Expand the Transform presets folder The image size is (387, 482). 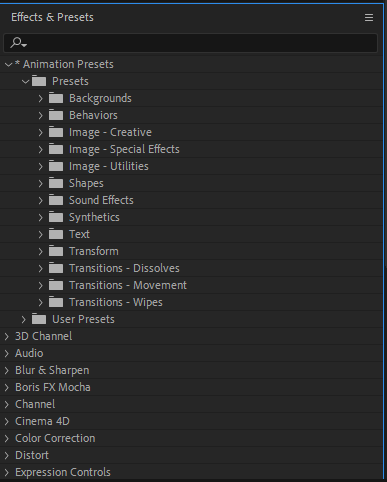(x=40, y=251)
